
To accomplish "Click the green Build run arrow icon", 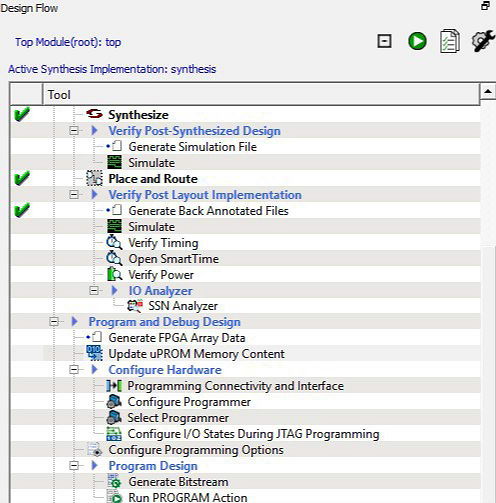I will [417, 41].
